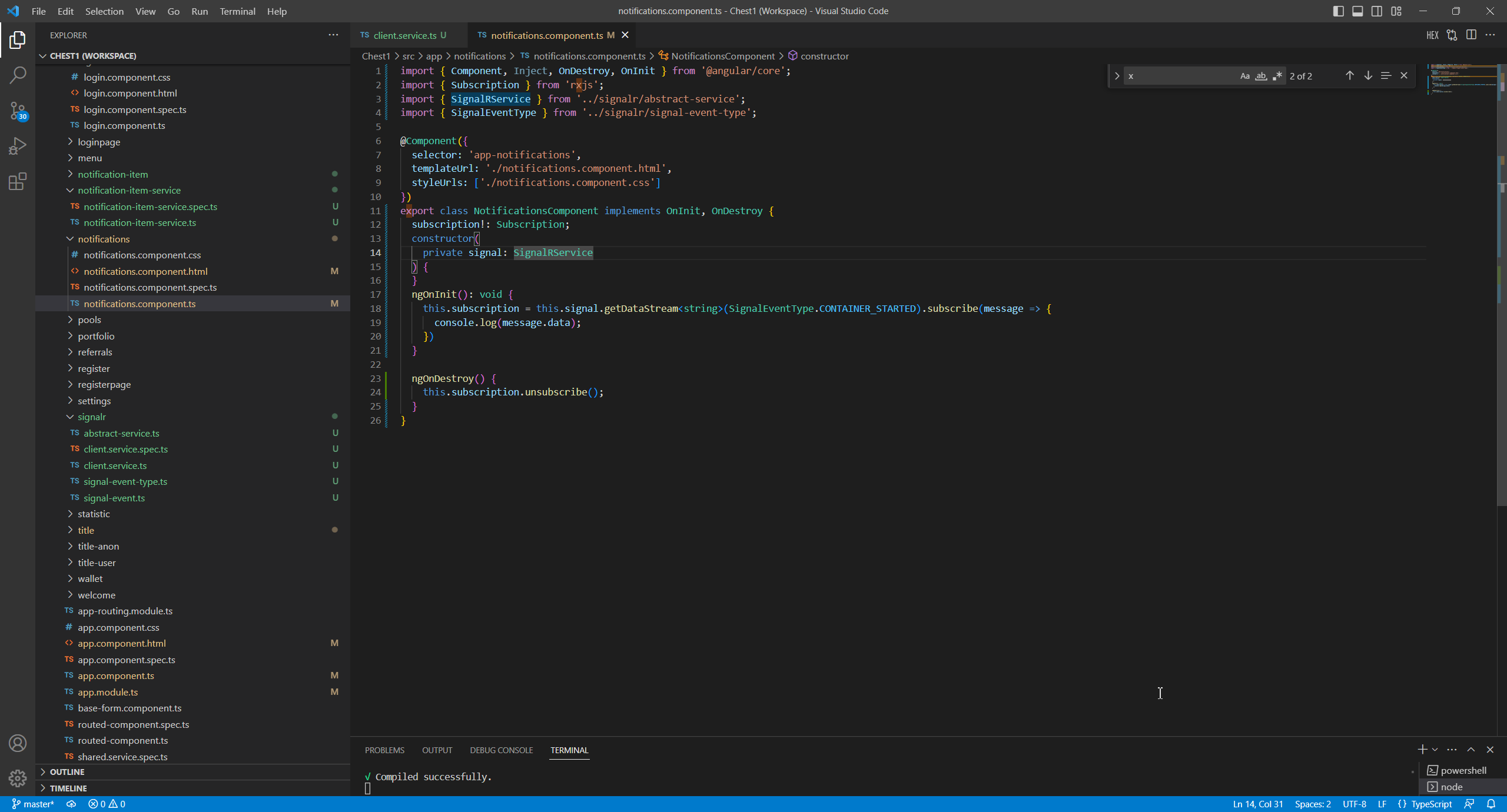Click the master branch status button

(x=33, y=804)
